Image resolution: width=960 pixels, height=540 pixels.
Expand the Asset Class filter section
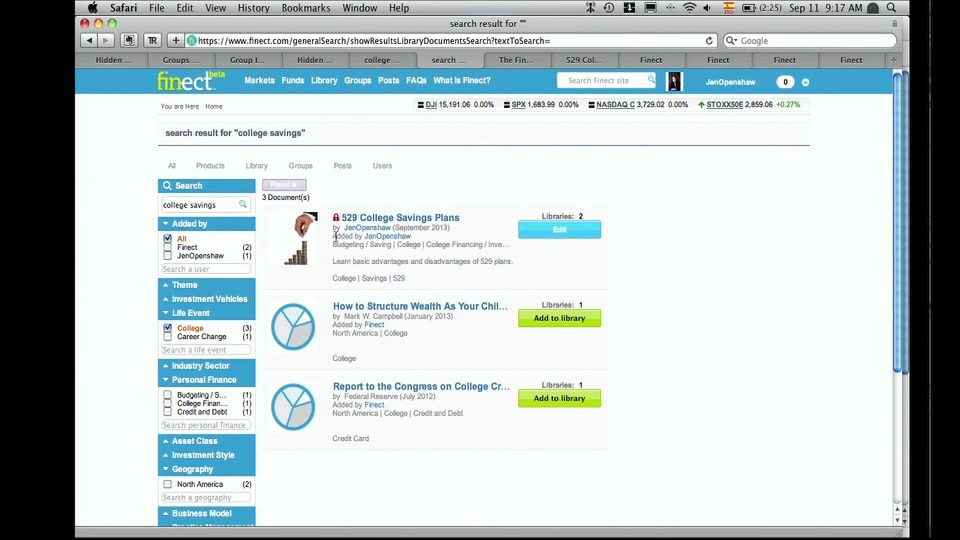coord(206,441)
